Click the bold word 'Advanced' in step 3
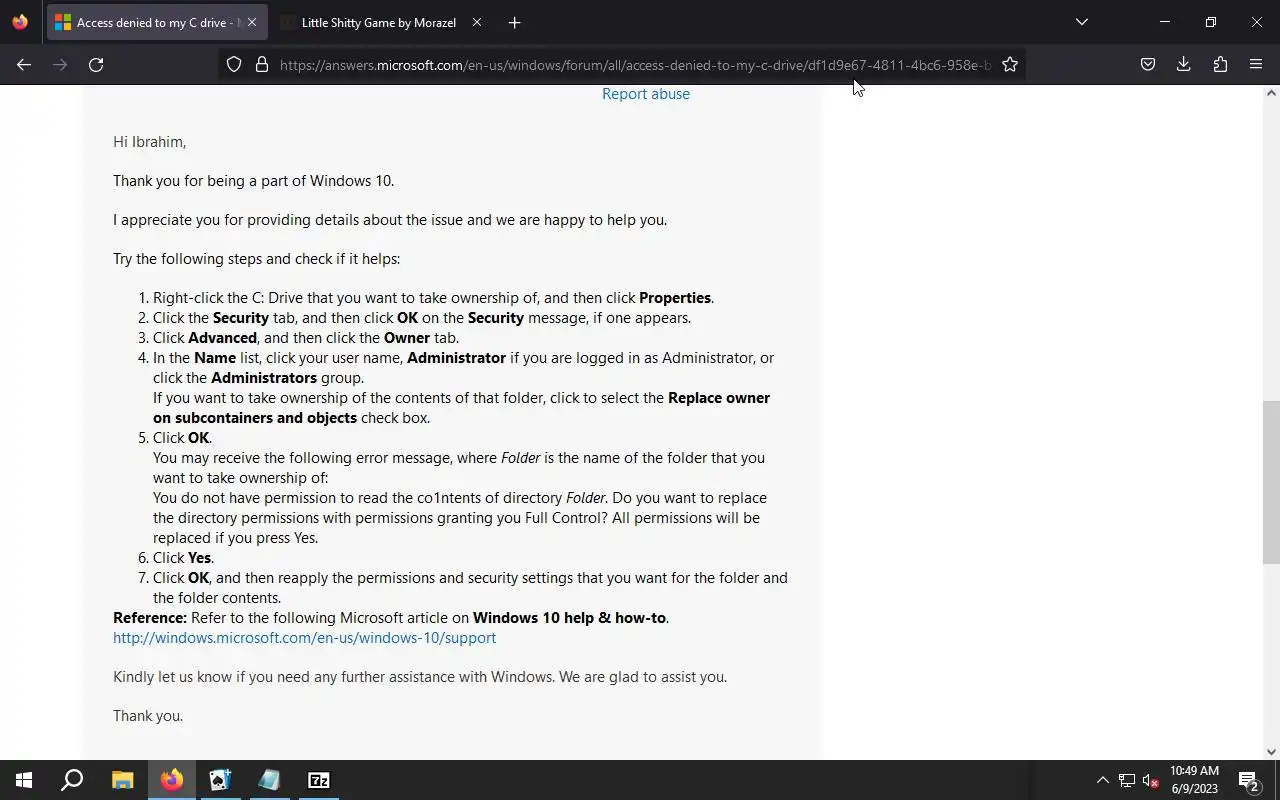The width and height of the screenshot is (1280, 800). pos(222,338)
